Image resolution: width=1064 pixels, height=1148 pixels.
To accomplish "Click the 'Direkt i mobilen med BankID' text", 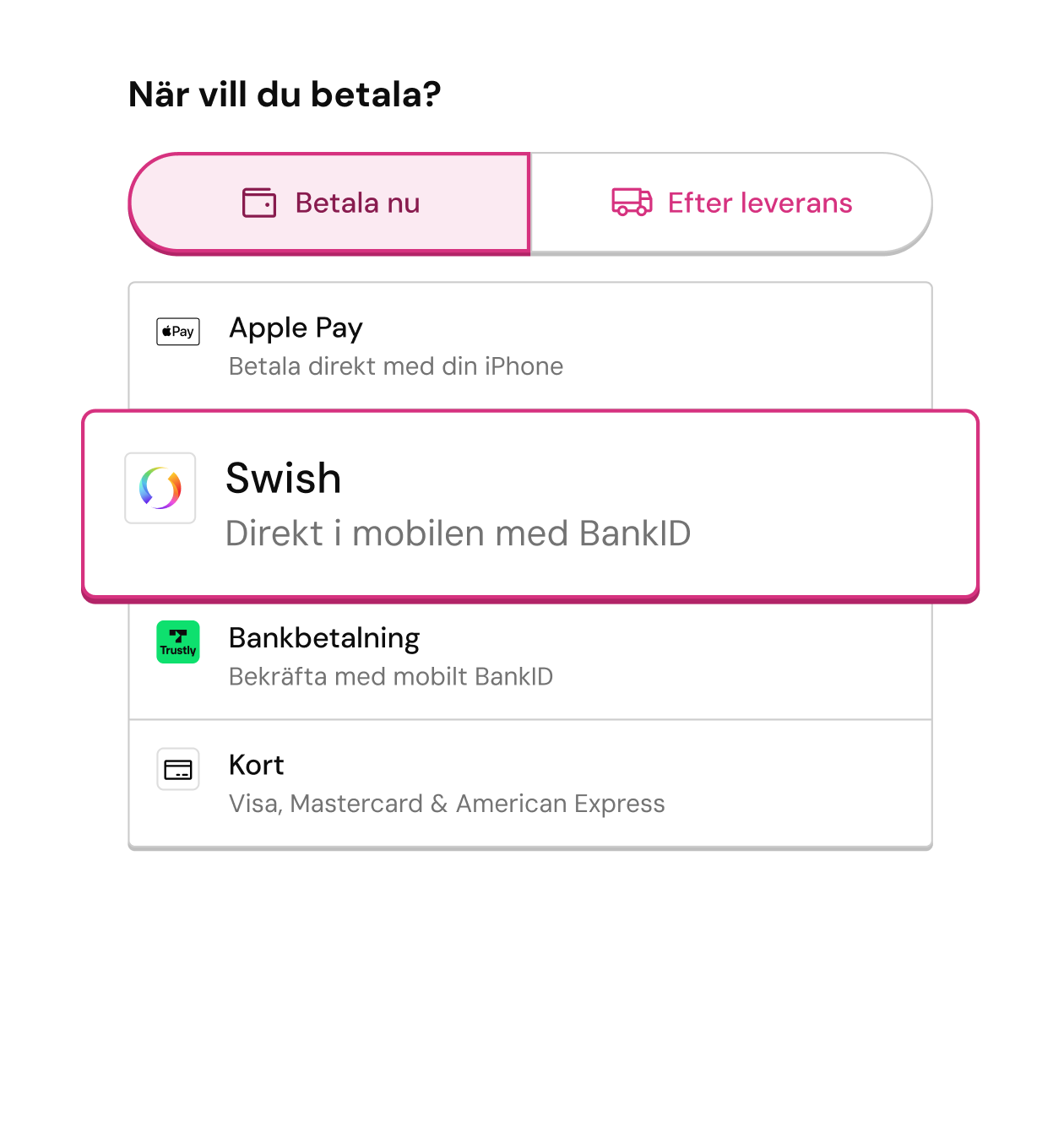I will pos(459,533).
